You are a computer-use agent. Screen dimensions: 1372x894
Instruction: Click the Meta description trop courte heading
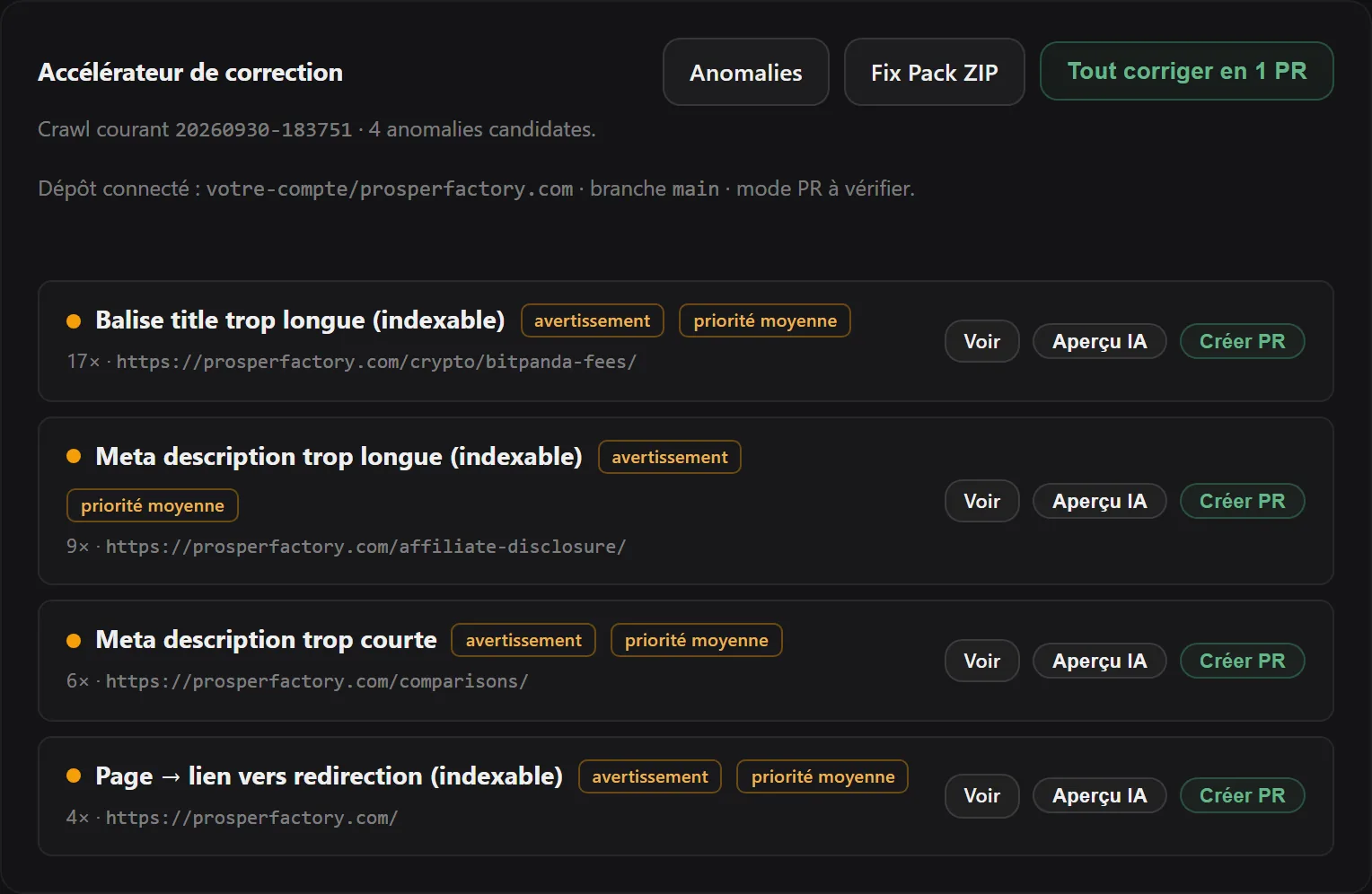pos(266,640)
